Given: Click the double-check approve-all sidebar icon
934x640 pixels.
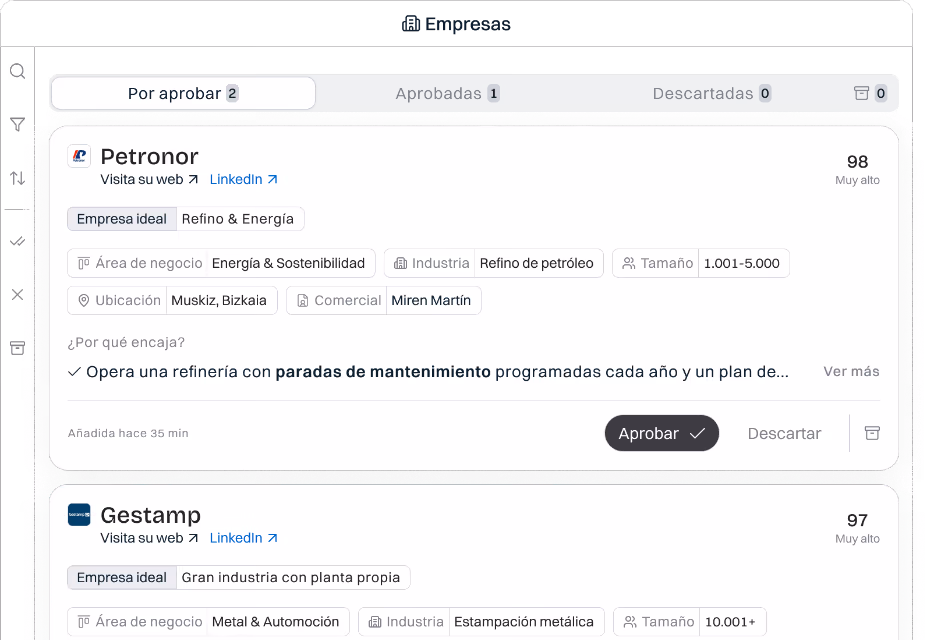Looking at the screenshot, I should coord(17,241).
